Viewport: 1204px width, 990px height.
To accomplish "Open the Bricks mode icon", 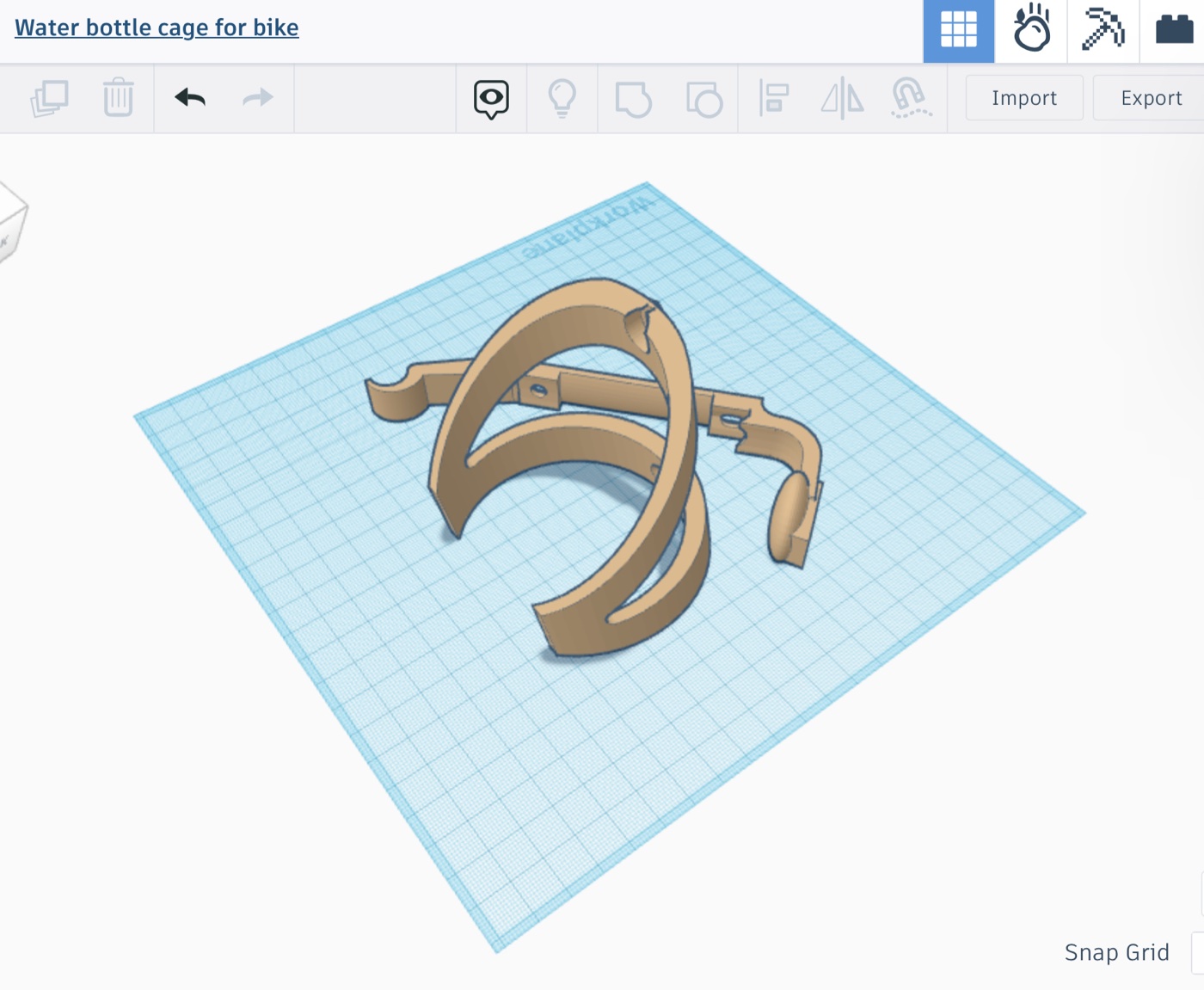I will [1174, 29].
